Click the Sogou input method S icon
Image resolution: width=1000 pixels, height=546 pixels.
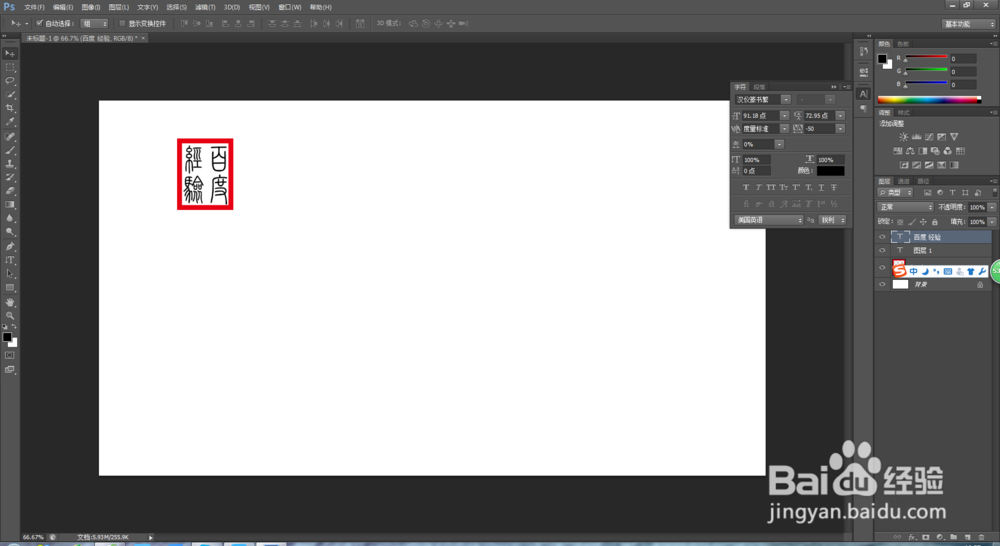pos(899,270)
